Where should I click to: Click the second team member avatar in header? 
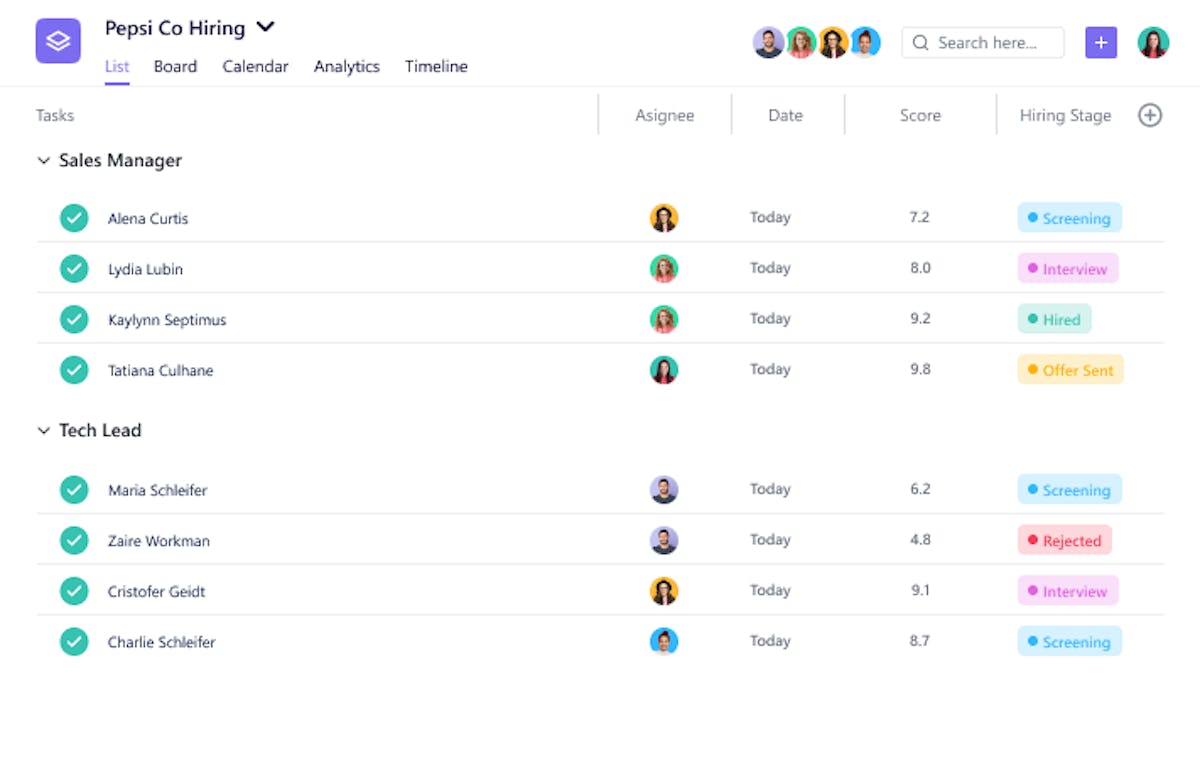pyautogui.click(x=801, y=42)
